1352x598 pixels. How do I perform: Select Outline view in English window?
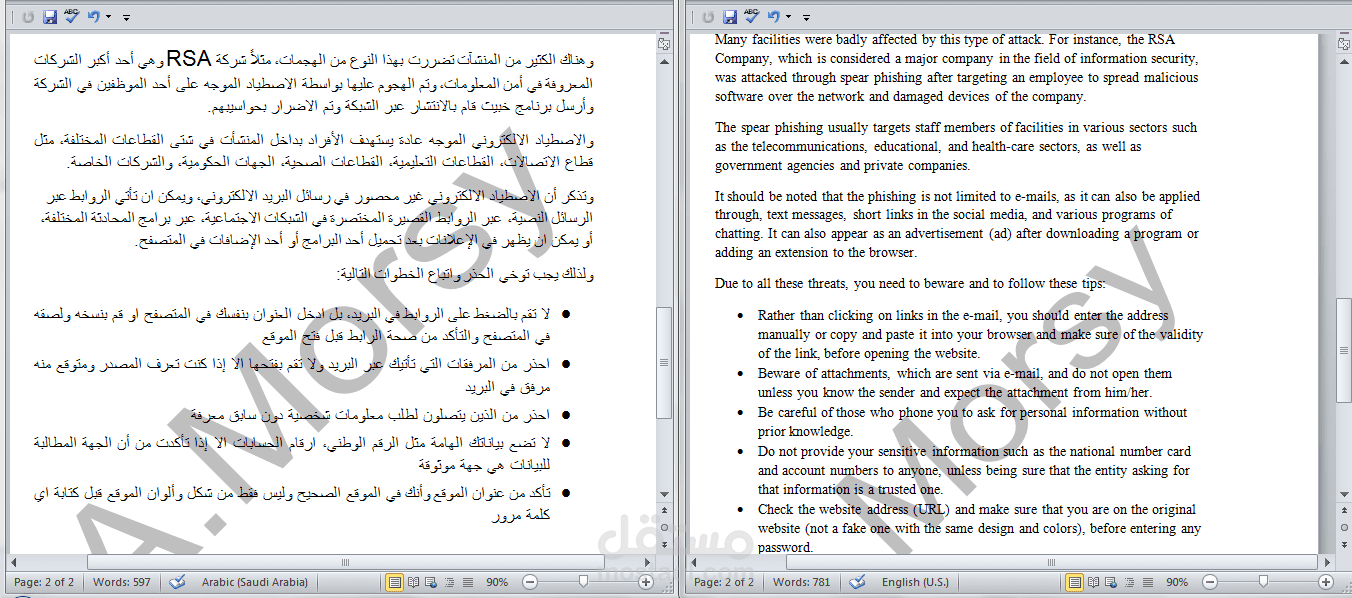tap(1130, 582)
